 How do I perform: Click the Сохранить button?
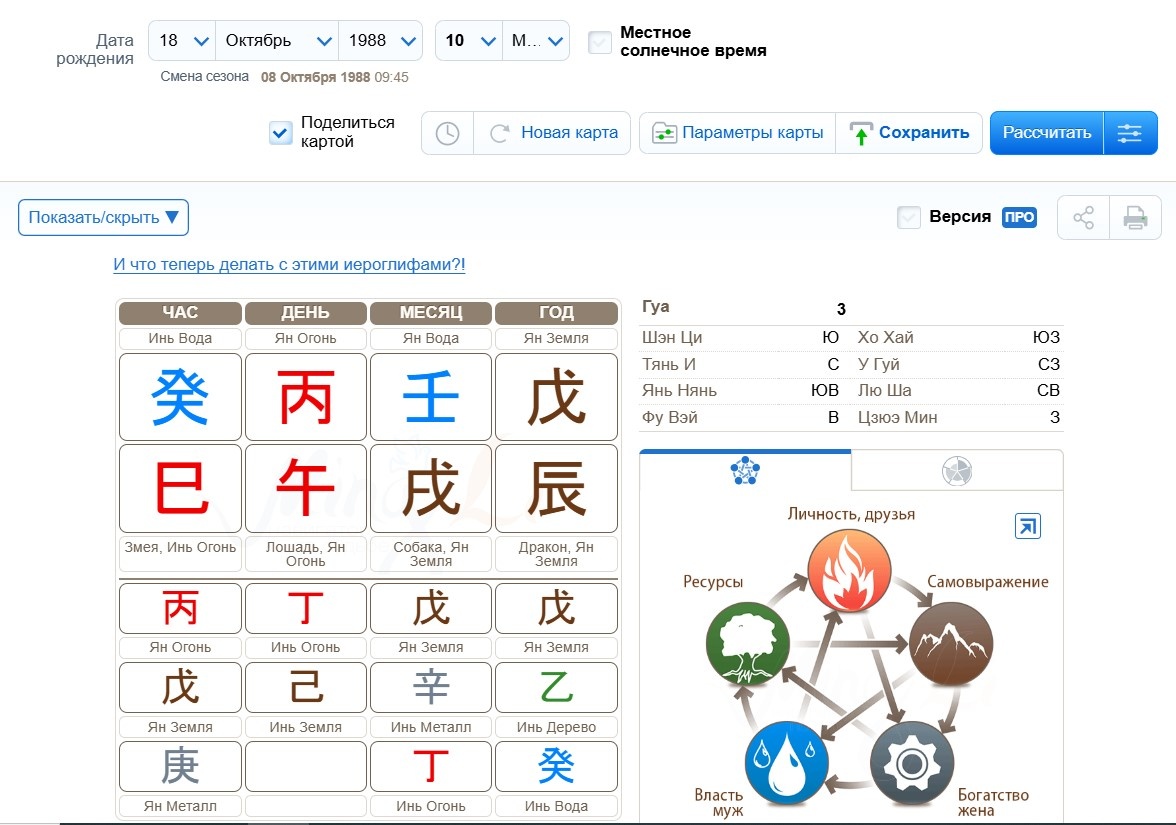point(909,134)
